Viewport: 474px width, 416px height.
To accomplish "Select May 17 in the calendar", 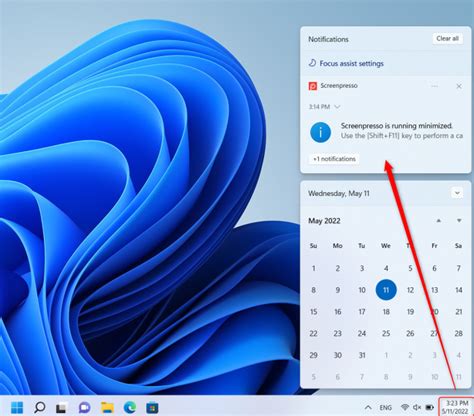I will [362, 312].
